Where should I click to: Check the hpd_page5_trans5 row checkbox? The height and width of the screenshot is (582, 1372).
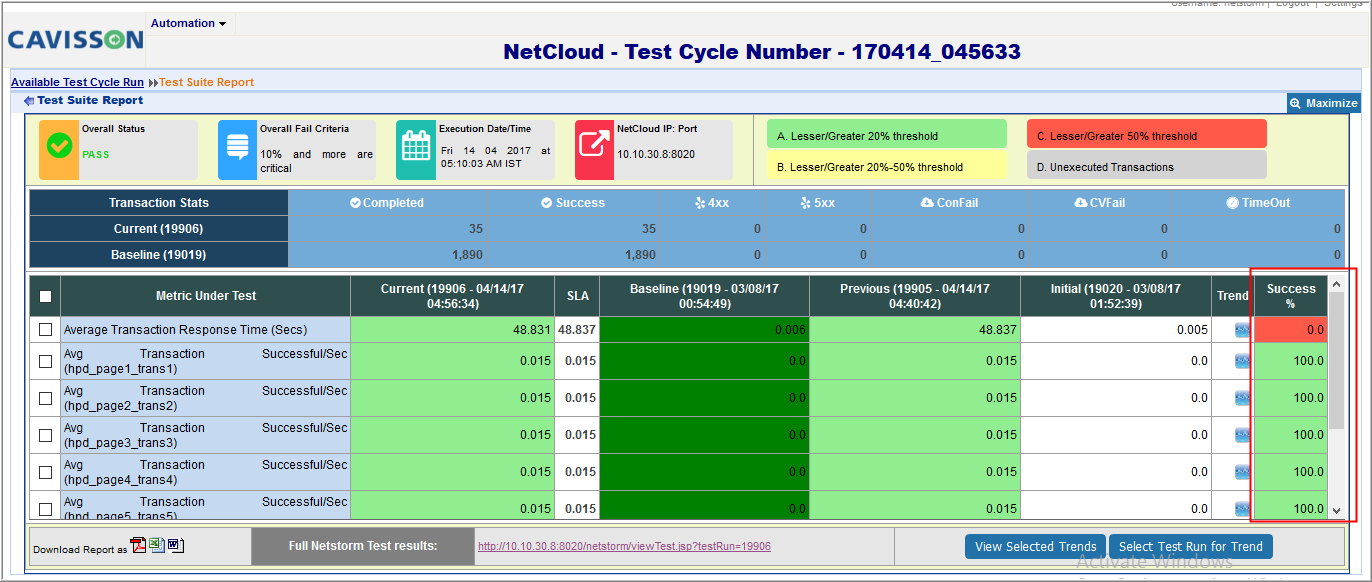point(45,508)
